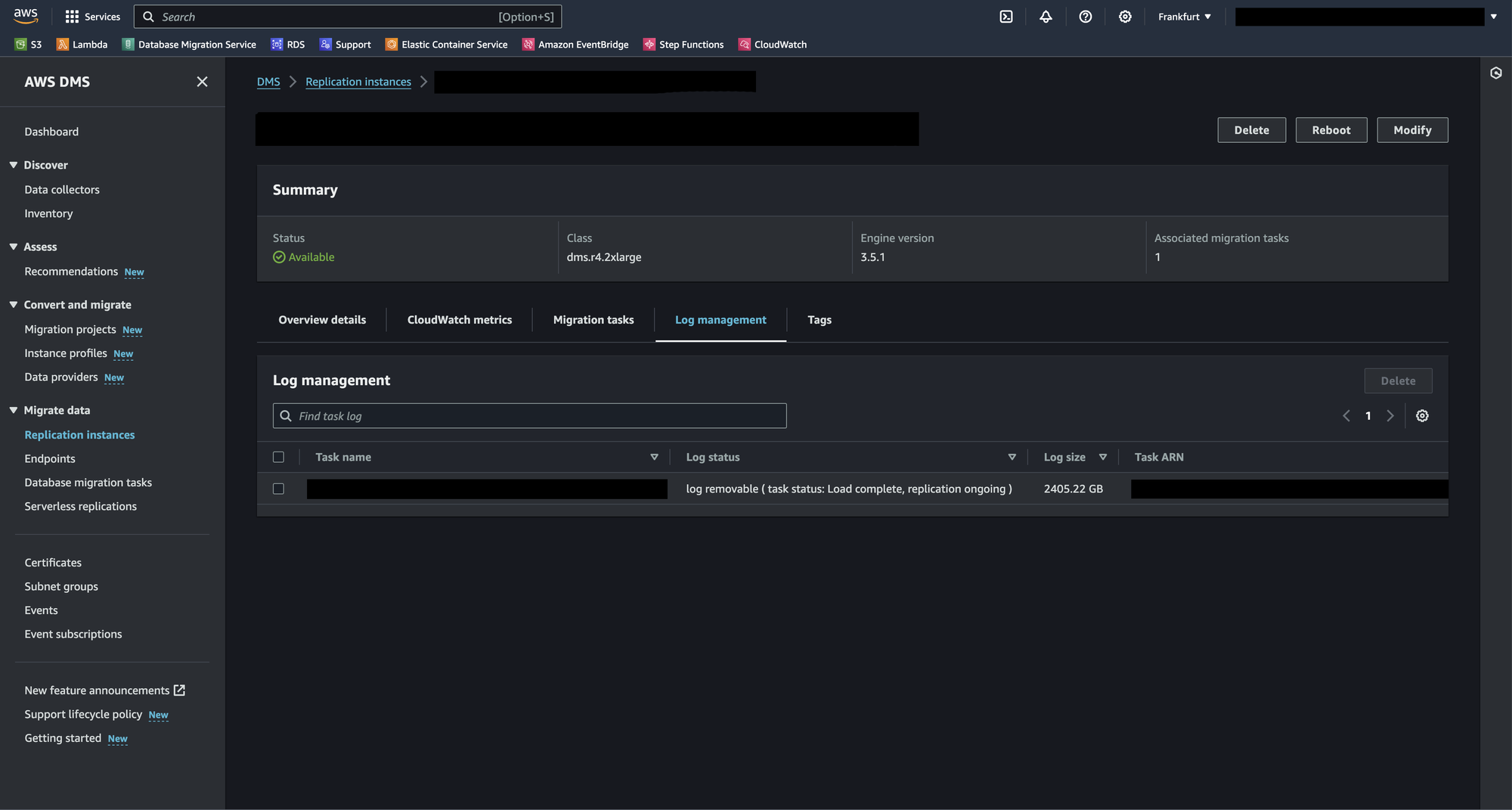Collapse the Discover section
The image size is (1512, 810).
click(13, 165)
